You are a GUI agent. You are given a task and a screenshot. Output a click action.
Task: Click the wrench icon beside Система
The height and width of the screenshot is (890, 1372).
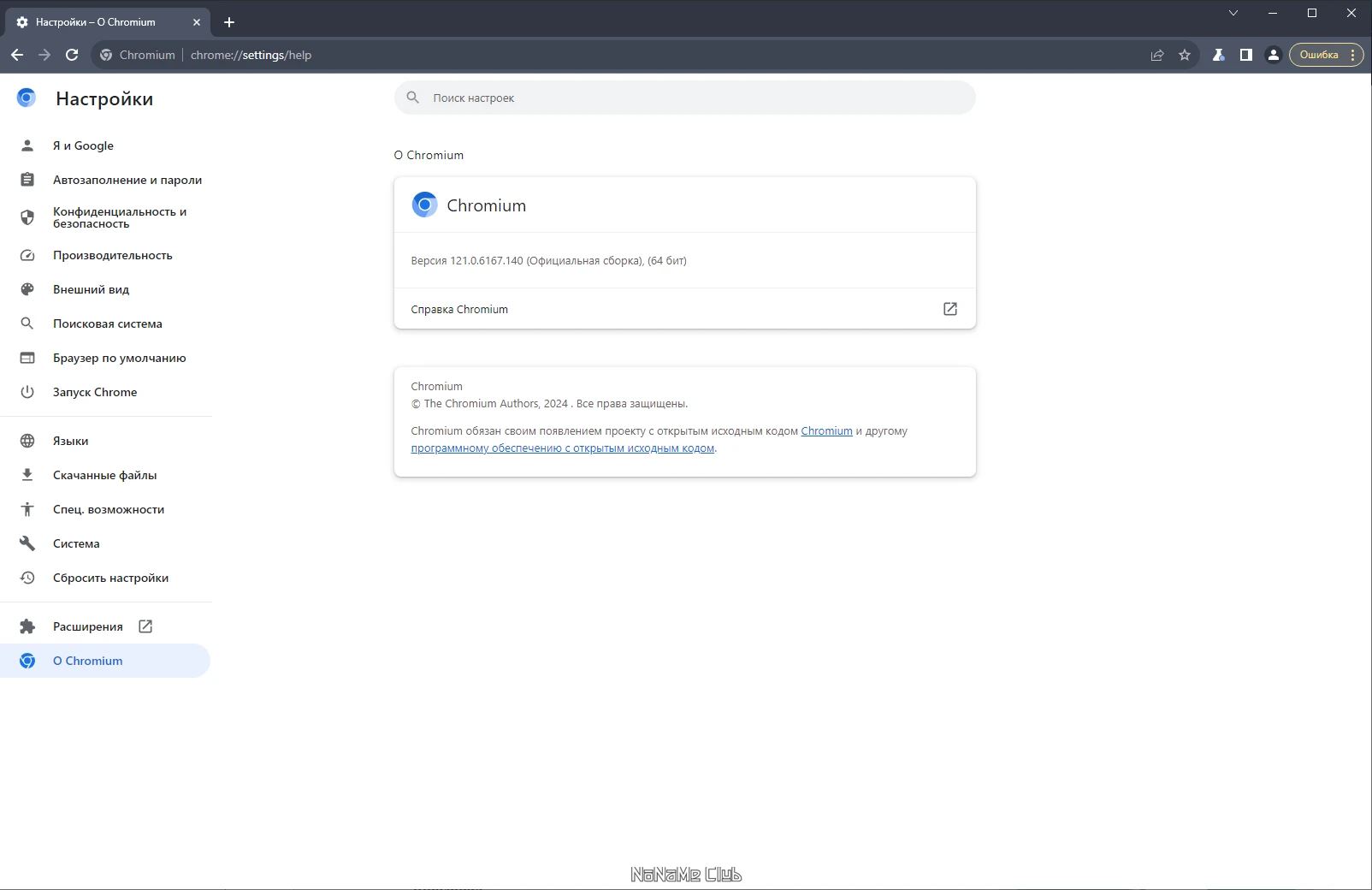(x=27, y=543)
